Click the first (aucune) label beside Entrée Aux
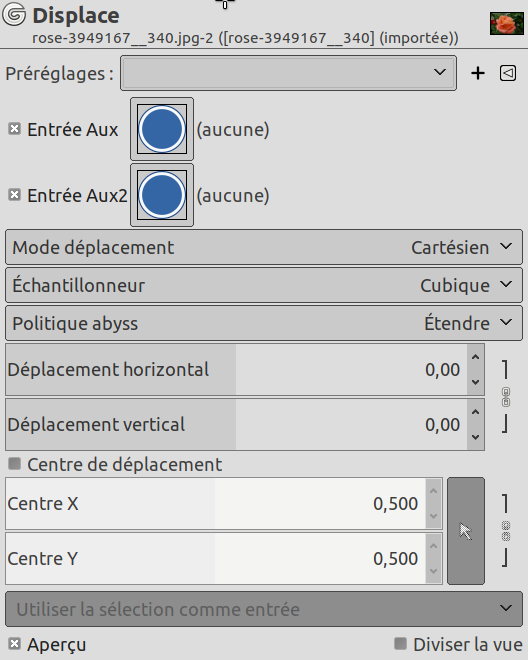 (233, 129)
